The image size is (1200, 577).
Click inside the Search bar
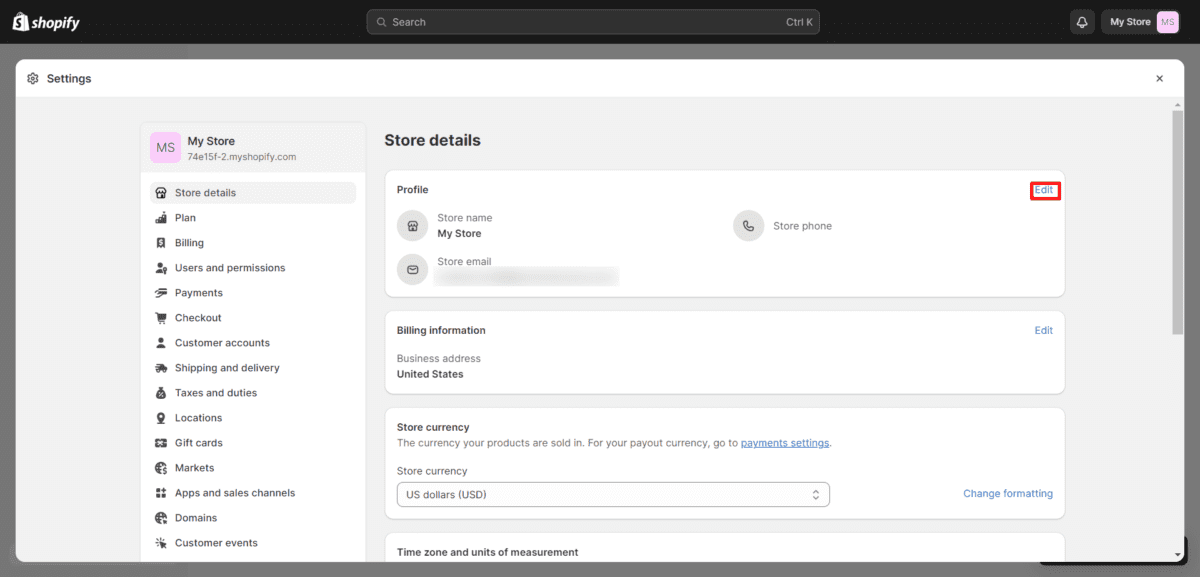593,21
